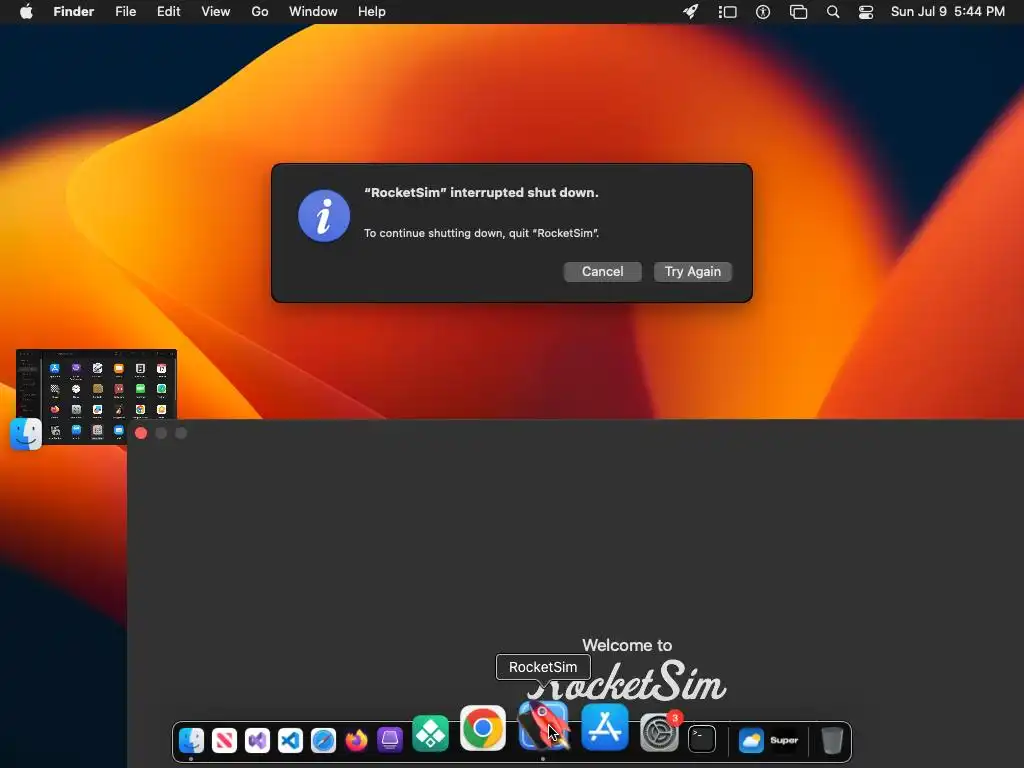The width and height of the screenshot is (1024, 768).
Task: Click the info icon in the dialog
Action: click(x=324, y=216)
